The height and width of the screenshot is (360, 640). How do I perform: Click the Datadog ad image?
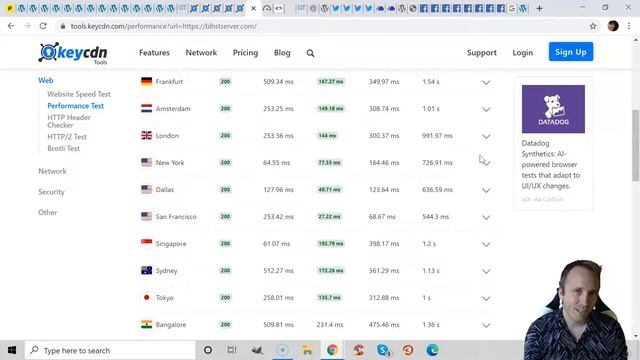[x=553, y=109]
